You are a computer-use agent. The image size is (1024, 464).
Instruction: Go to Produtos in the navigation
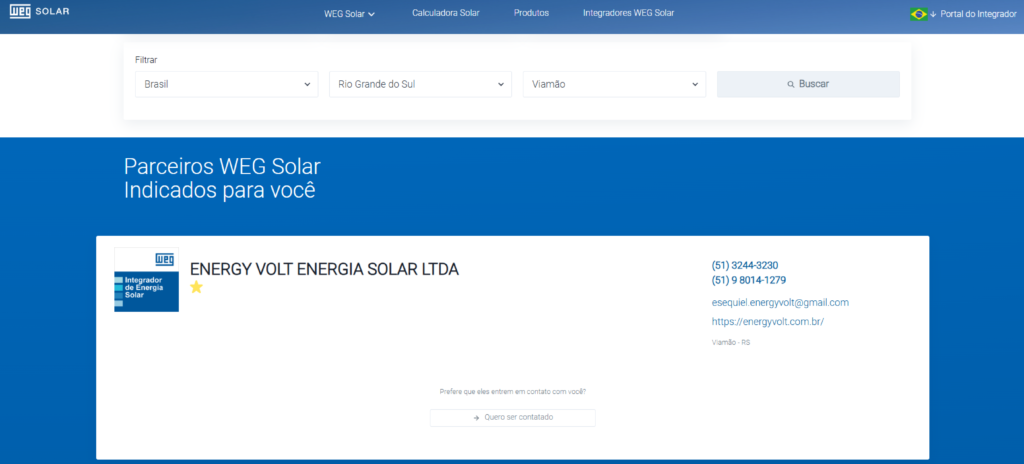pos(531,14)
